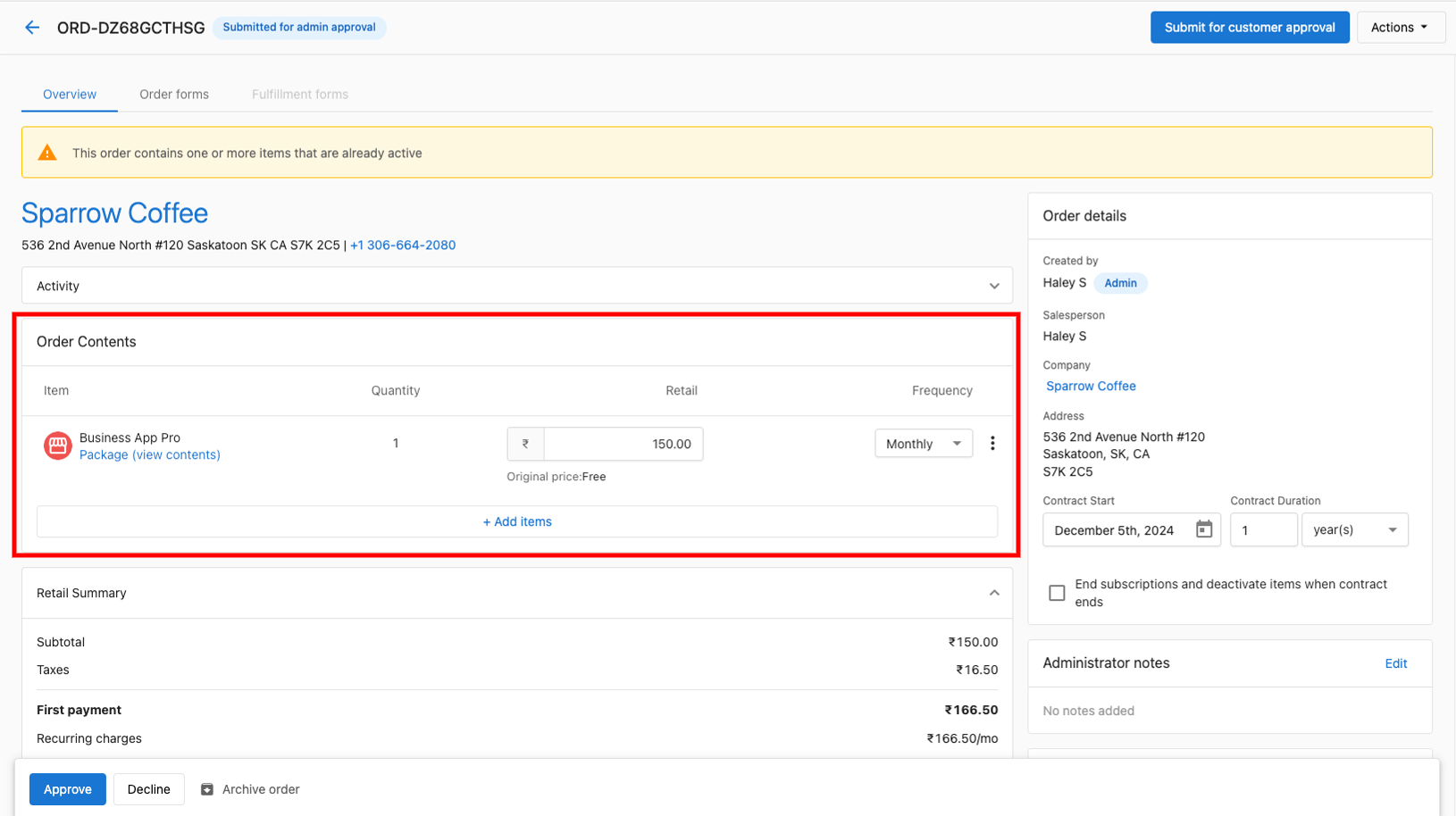Image resolution: width=1456 pixels, height=816 pixels.
Task: Open the Fulfillment forms tab
Action: (x=300, y=94)
